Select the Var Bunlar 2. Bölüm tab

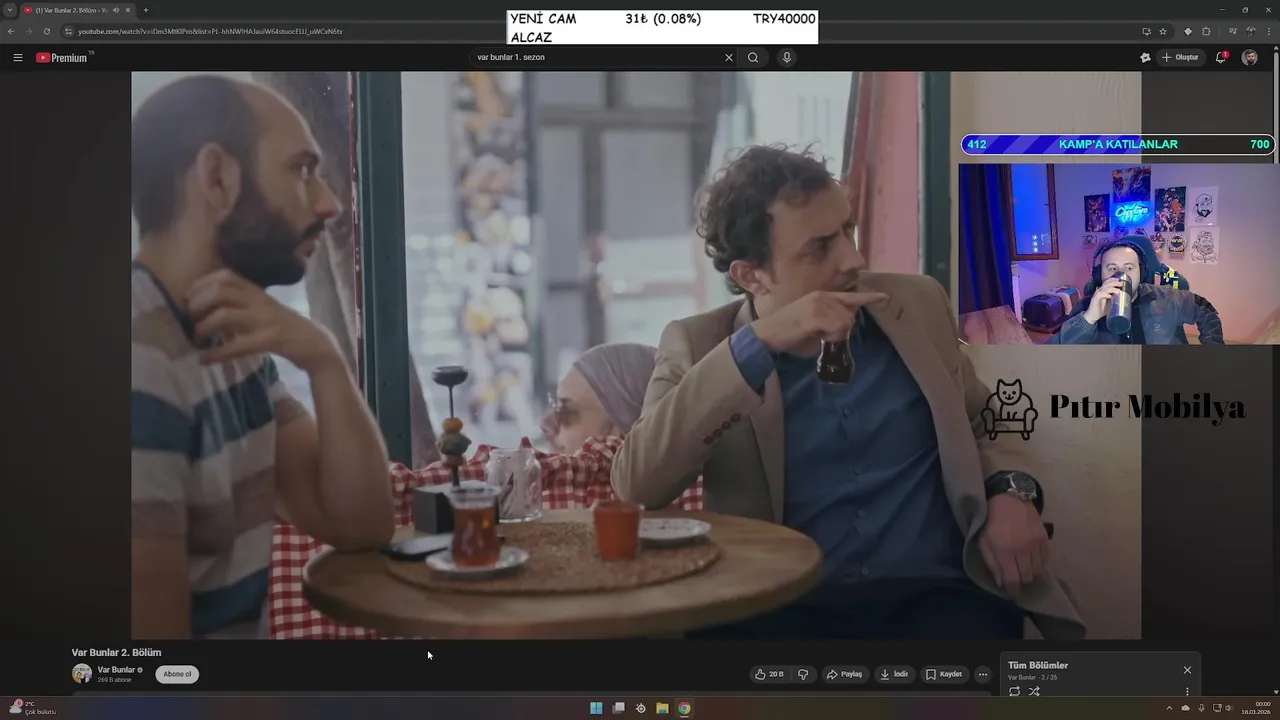[x=78, y=10]
